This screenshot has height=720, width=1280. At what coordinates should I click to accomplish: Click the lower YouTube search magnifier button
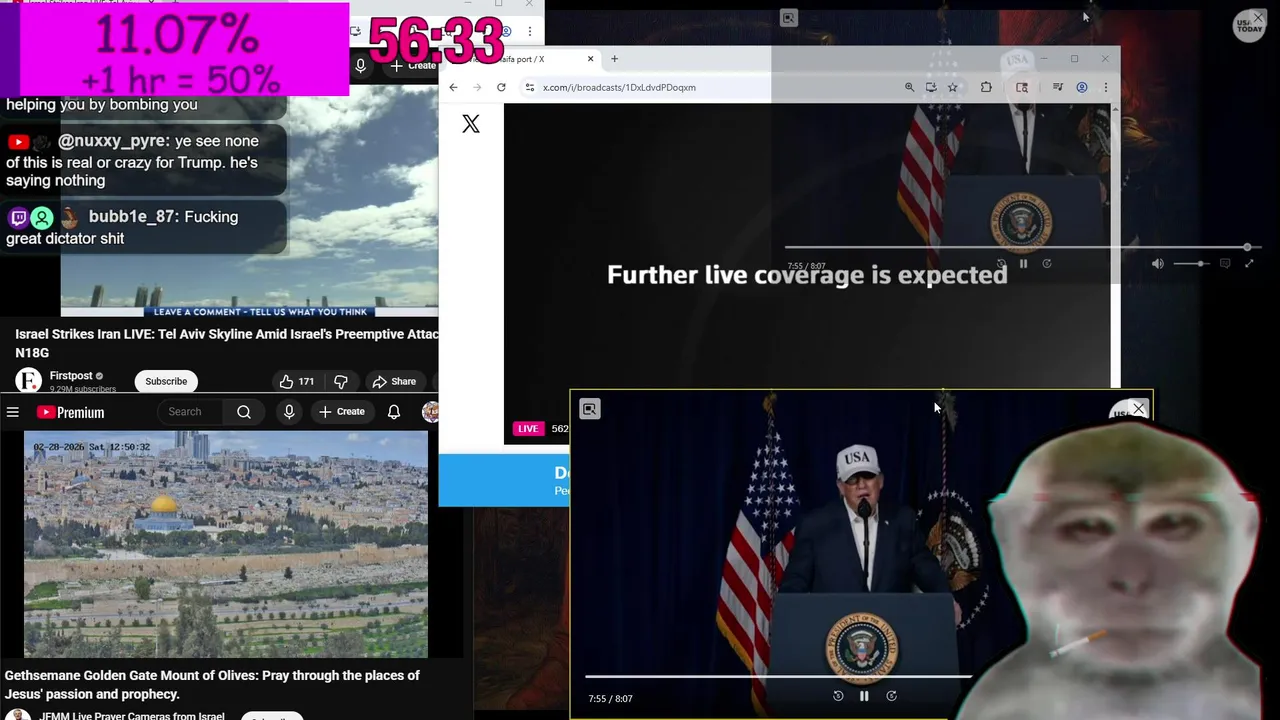pyautogui.click(x=244, y=412)
